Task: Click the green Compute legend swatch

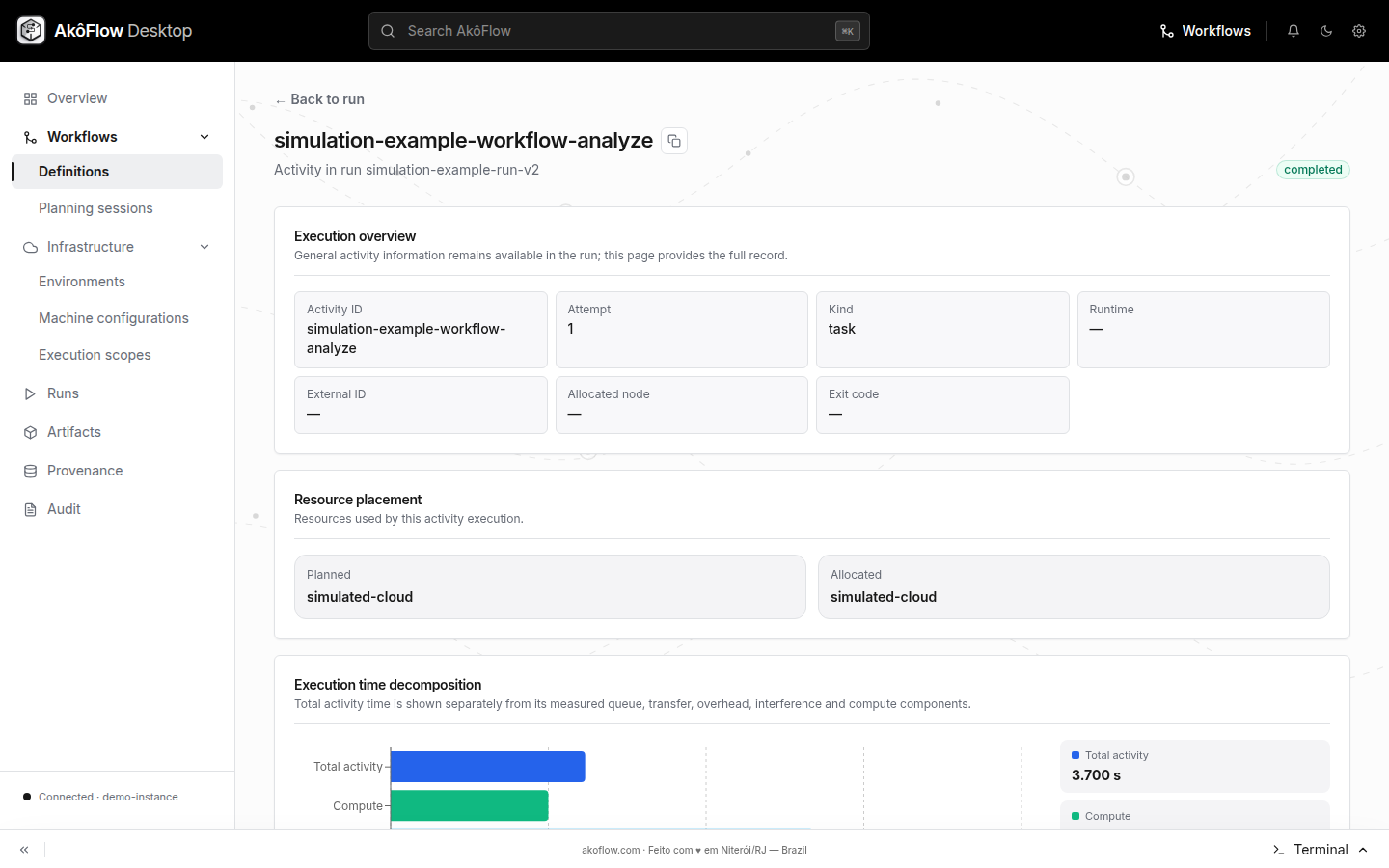Action: point(1076,816)
